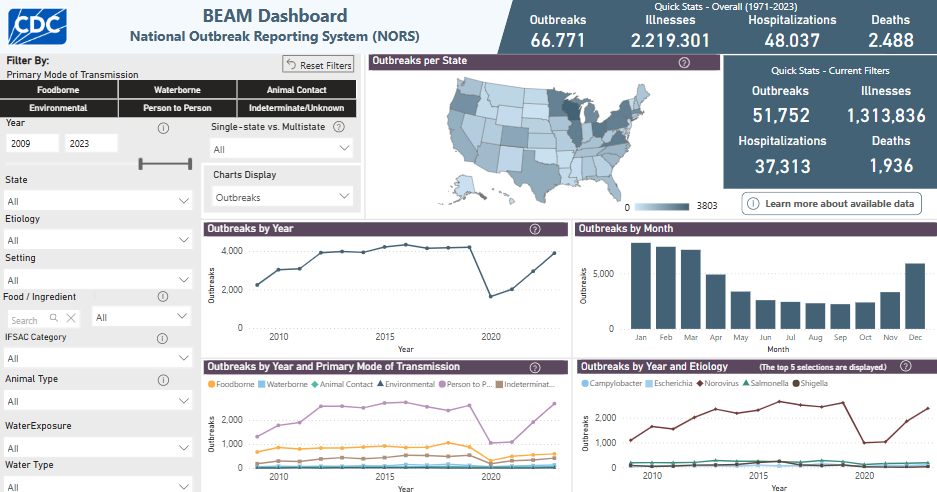The height and width of the screenshot is (492, 937).
Task: Open help on Primary Mode of Transmission chart
Action: click(535, 368)
